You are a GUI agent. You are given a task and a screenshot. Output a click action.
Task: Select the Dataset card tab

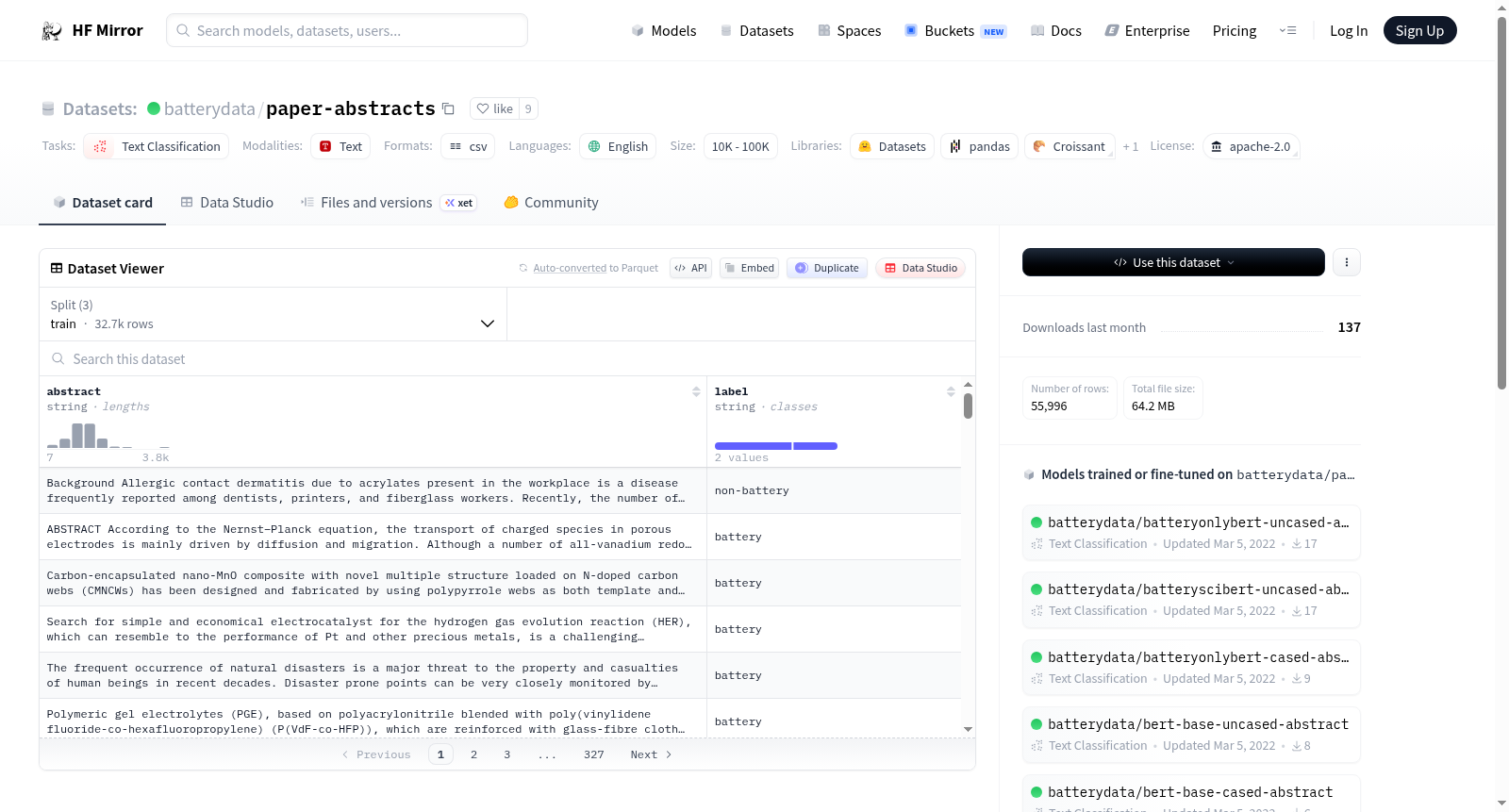pos(102,203)
